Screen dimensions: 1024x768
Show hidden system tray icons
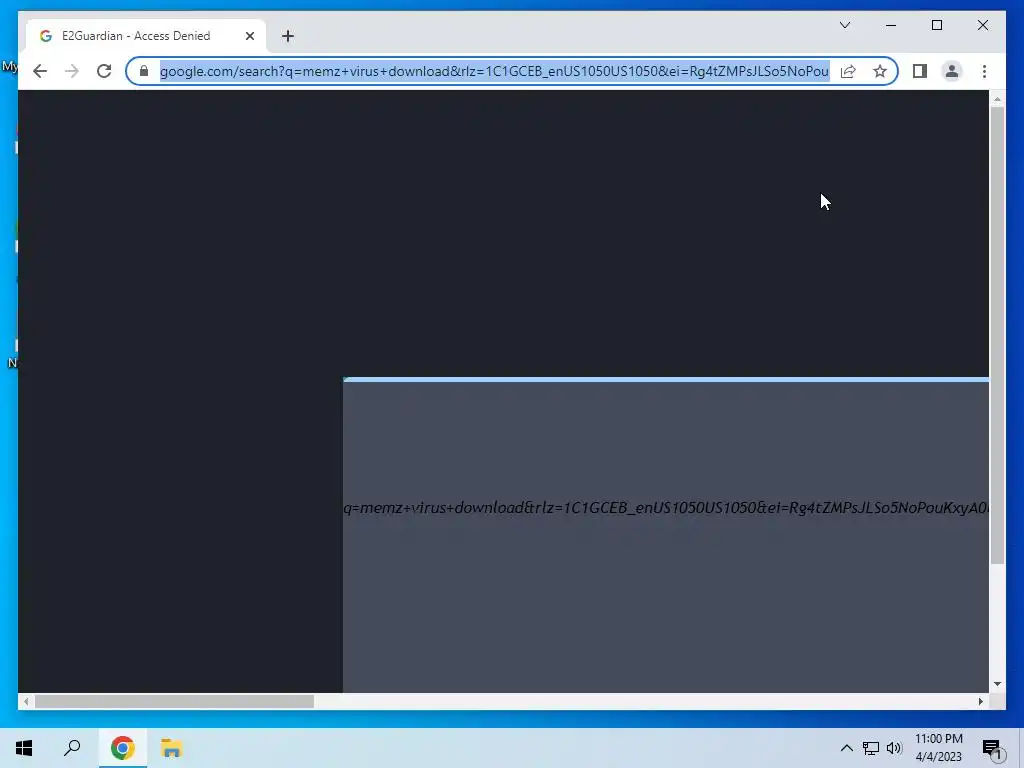pos(846,748)
